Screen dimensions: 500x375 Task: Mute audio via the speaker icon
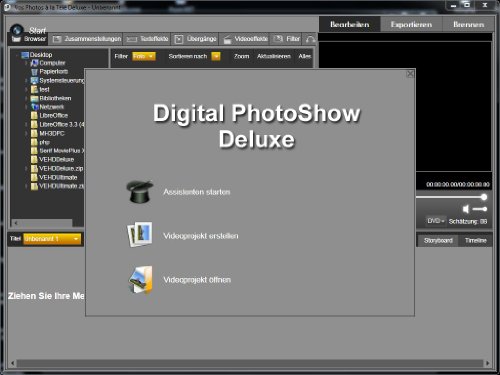point(466,209)
